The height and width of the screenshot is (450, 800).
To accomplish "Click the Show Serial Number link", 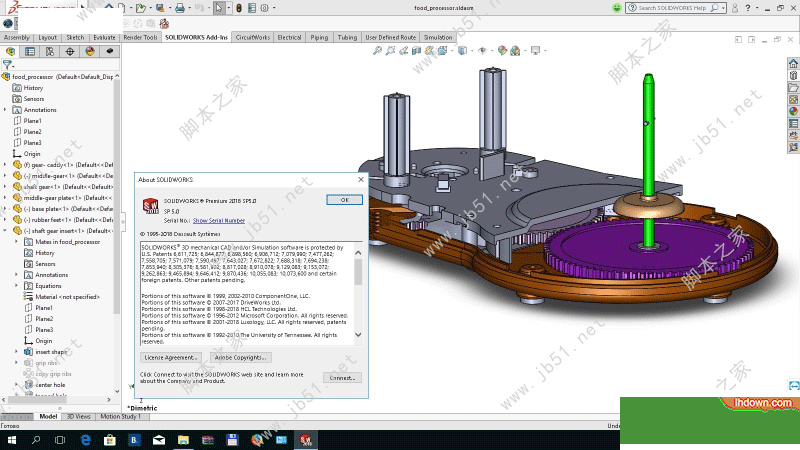I will point(219,220).
